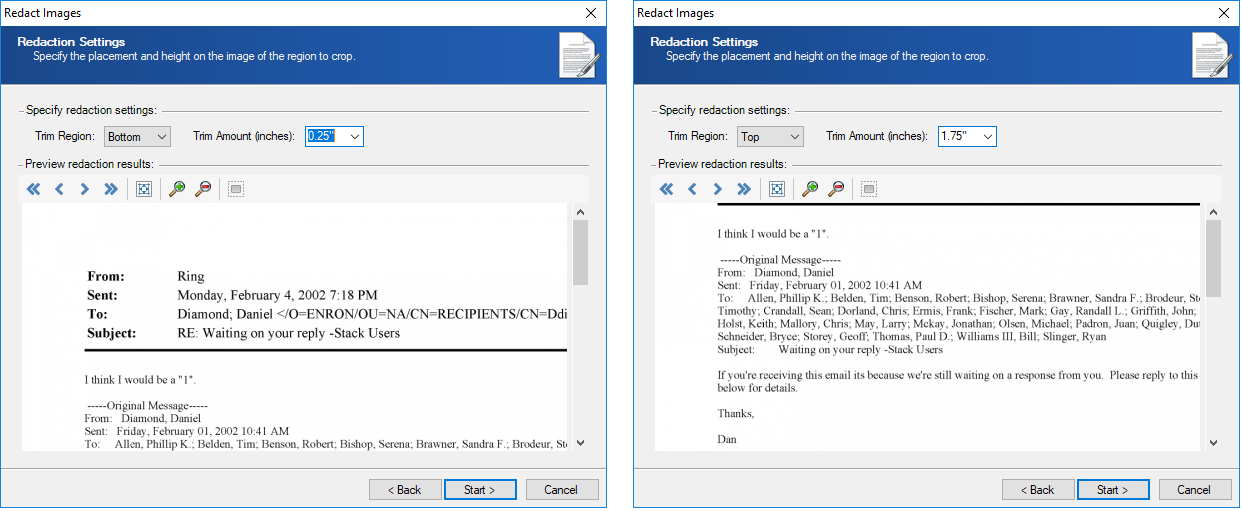Open Trim Region dropdown showing Top
The width and height of the screenshot is (1242, 511).
(771, 136)
